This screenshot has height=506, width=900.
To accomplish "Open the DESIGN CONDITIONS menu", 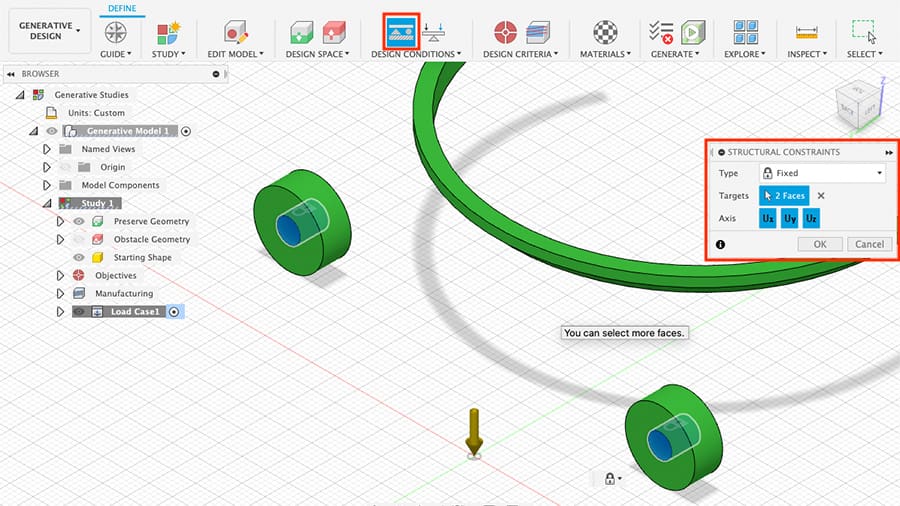I will pos(416,54).
